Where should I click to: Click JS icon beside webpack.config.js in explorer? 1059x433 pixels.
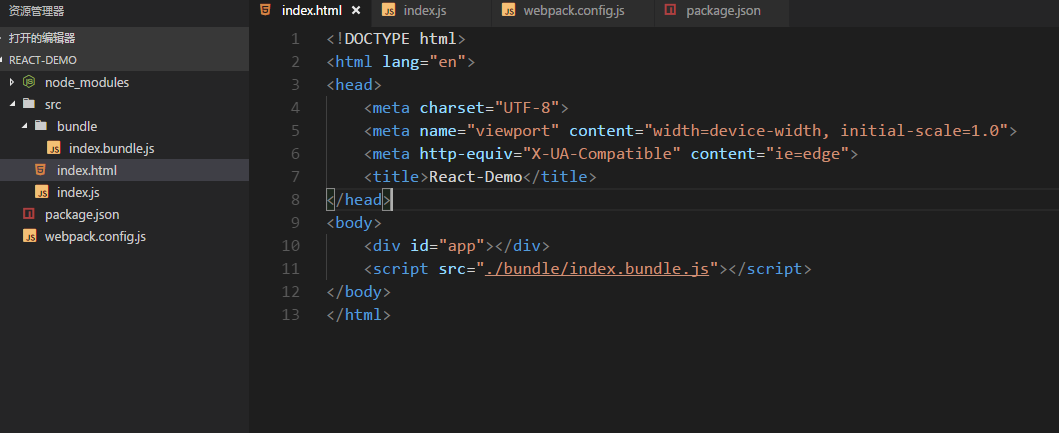click(x=29, y=236)
